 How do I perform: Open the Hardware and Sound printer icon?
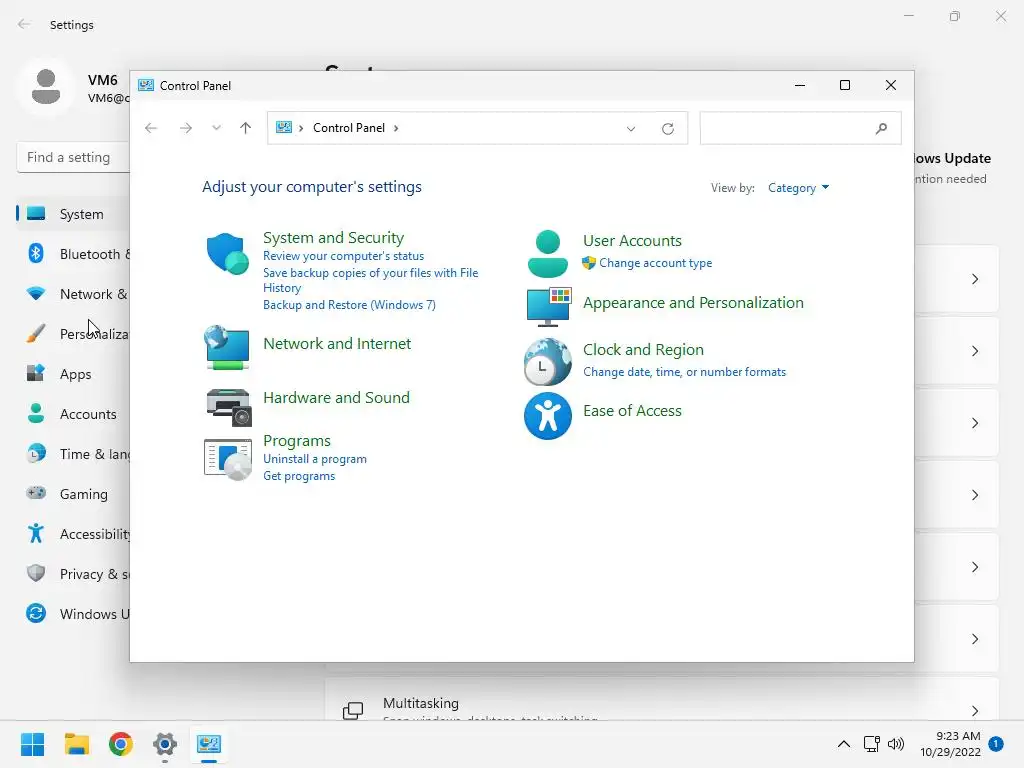pos(229,407)
